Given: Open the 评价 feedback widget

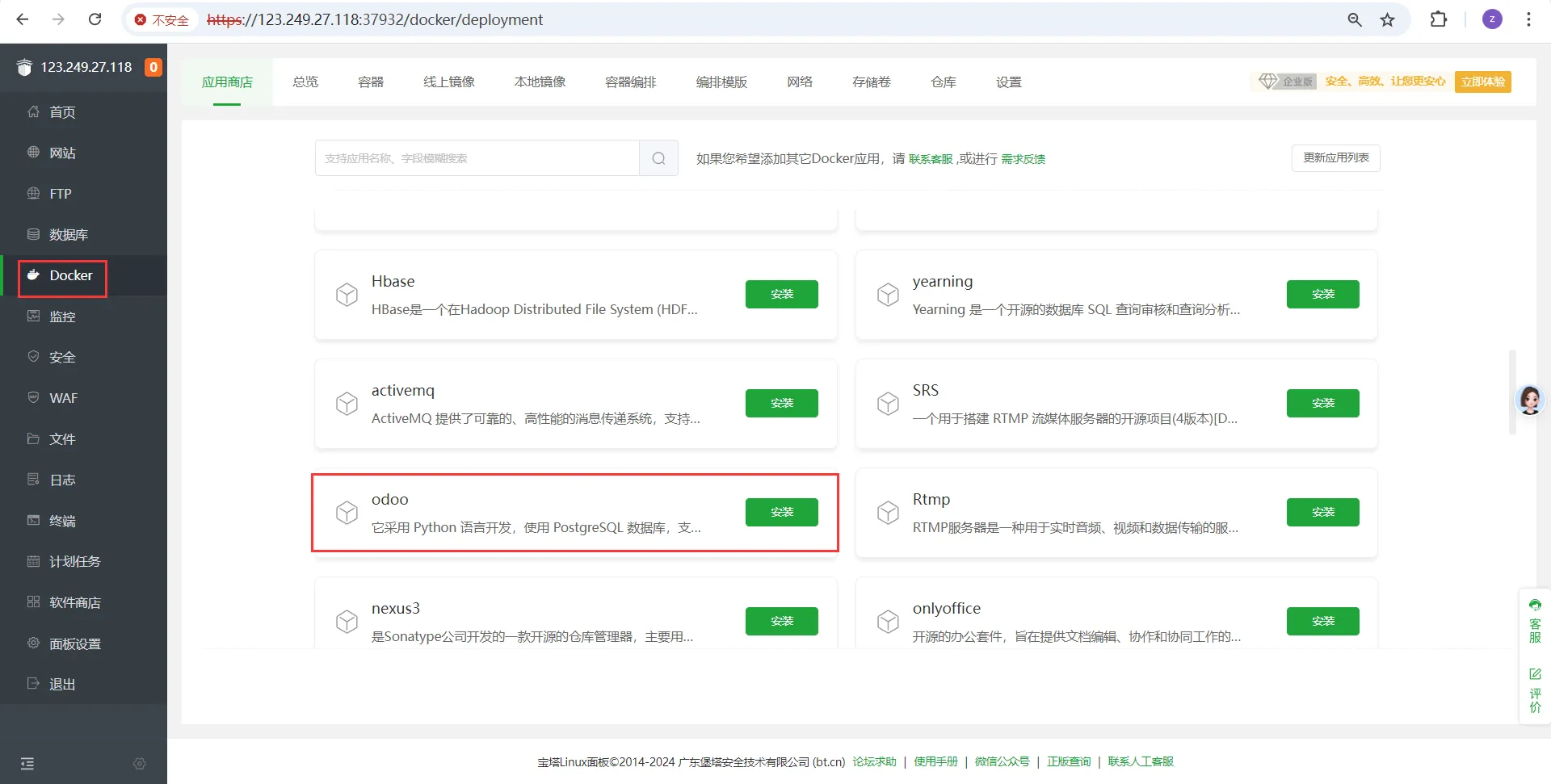Looking at the screenshot, I should [x=1535, y=690].
